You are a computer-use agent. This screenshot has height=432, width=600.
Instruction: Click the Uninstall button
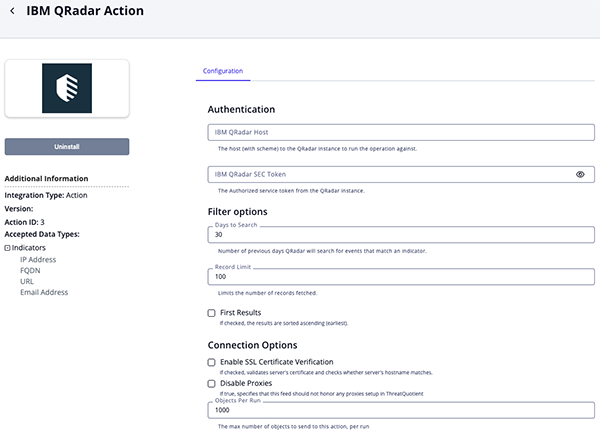click(67, 147)
